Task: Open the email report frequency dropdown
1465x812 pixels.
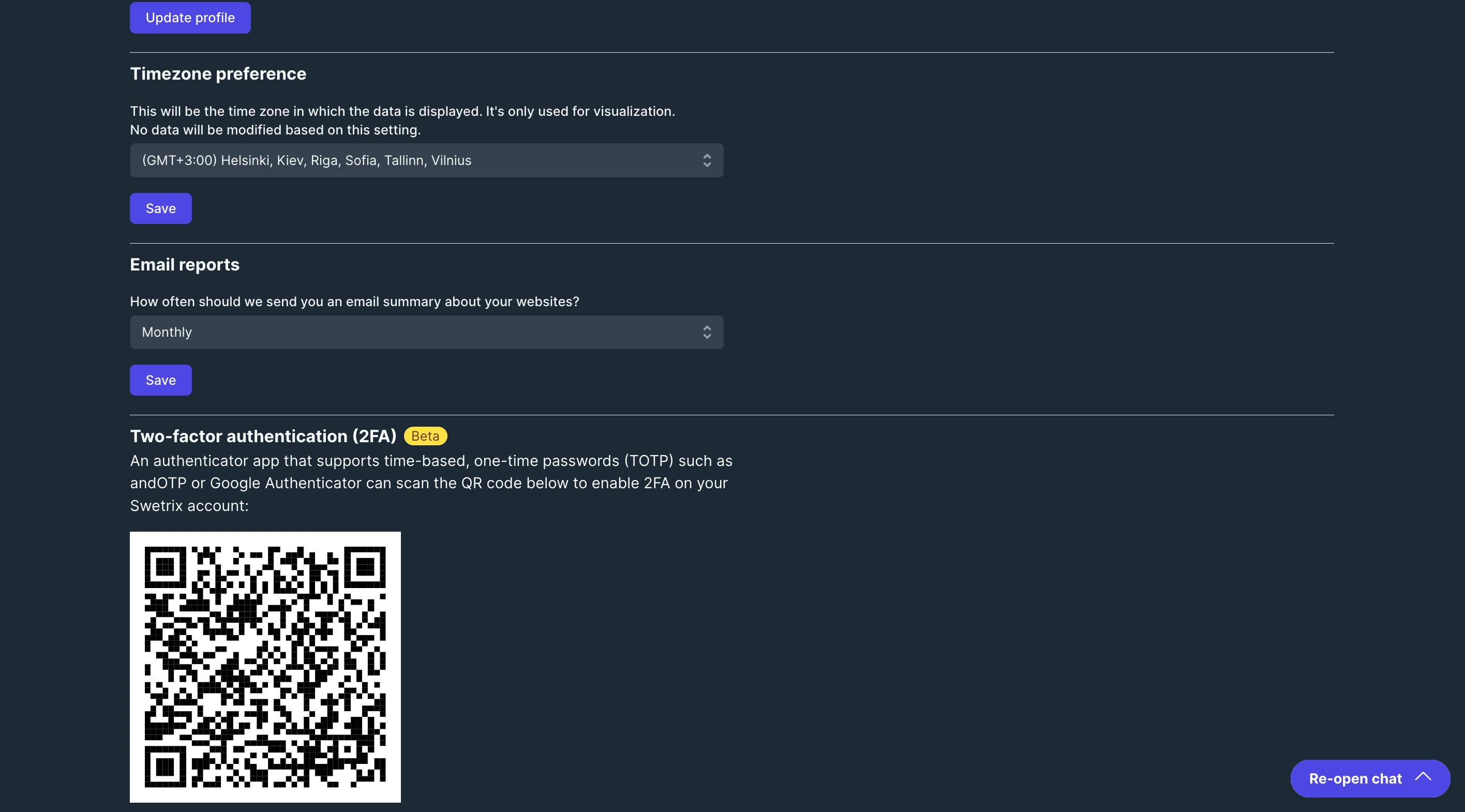Action: (427, 332)
